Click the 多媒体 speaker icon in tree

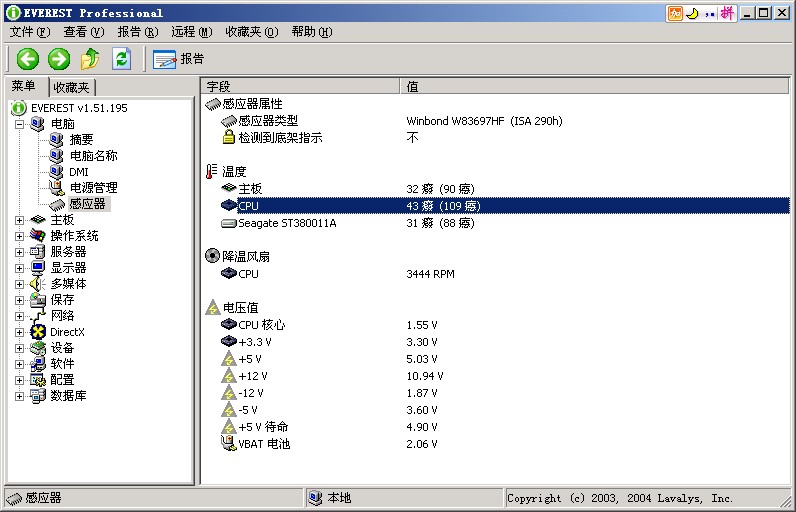click(38, 284)
